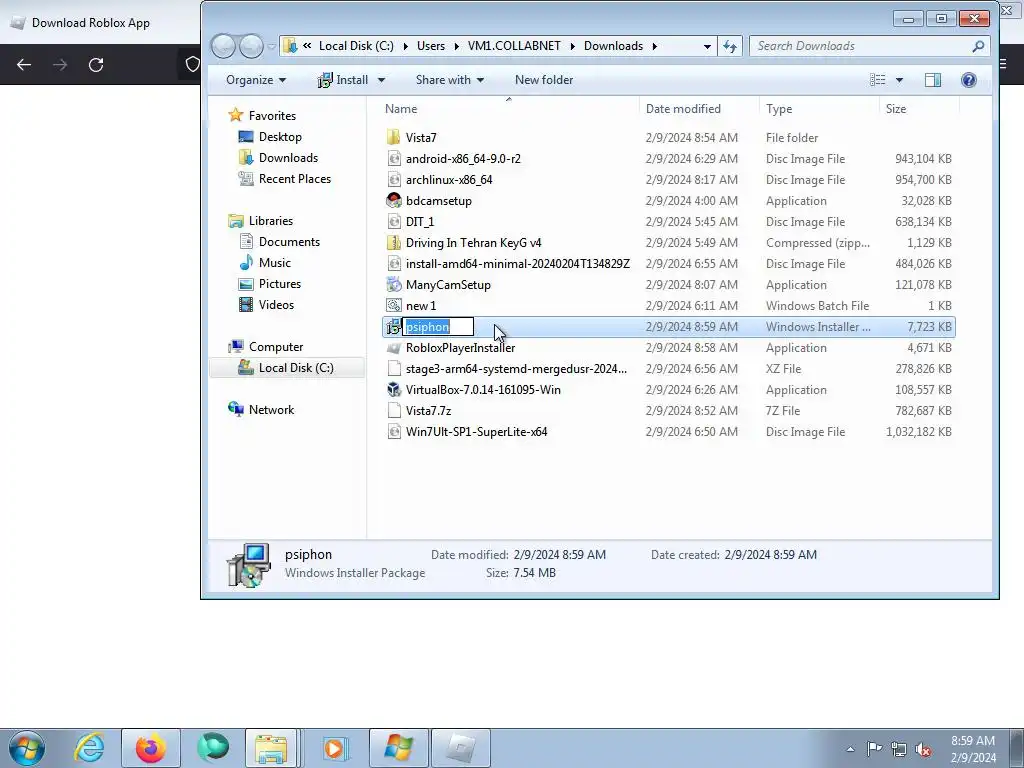Click the psiphon rename text box

[438, 327]
